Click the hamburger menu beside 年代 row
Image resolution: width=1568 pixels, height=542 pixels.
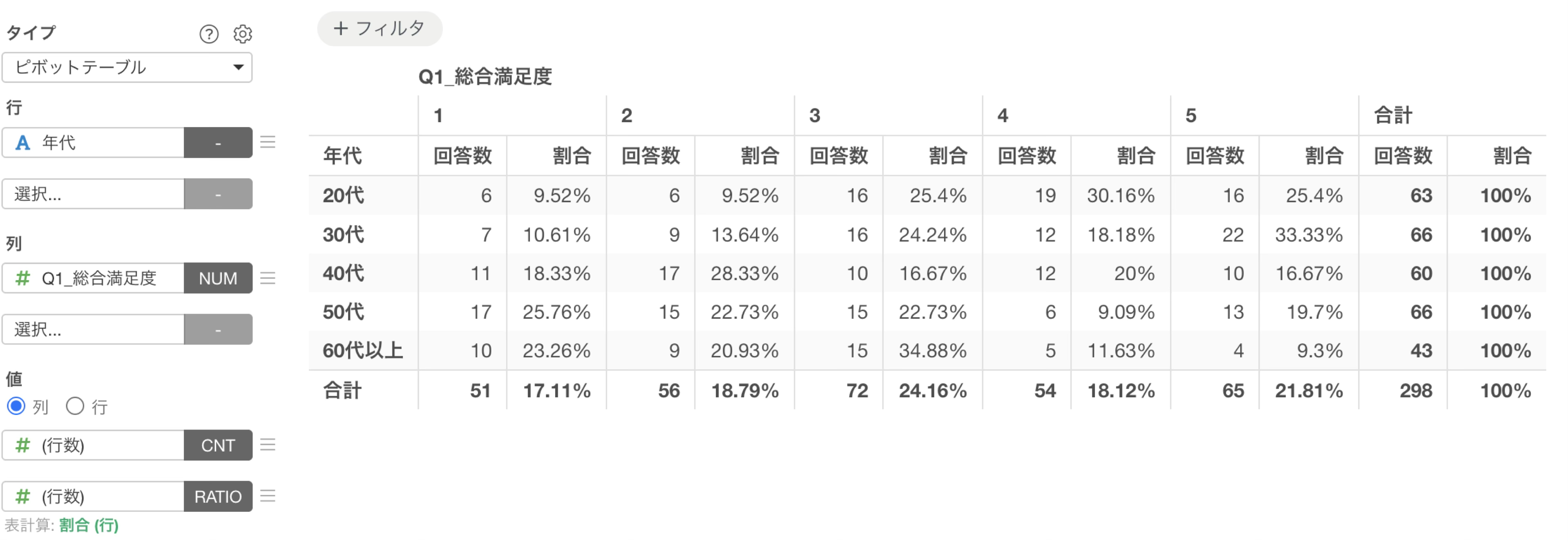click(268, 142)
